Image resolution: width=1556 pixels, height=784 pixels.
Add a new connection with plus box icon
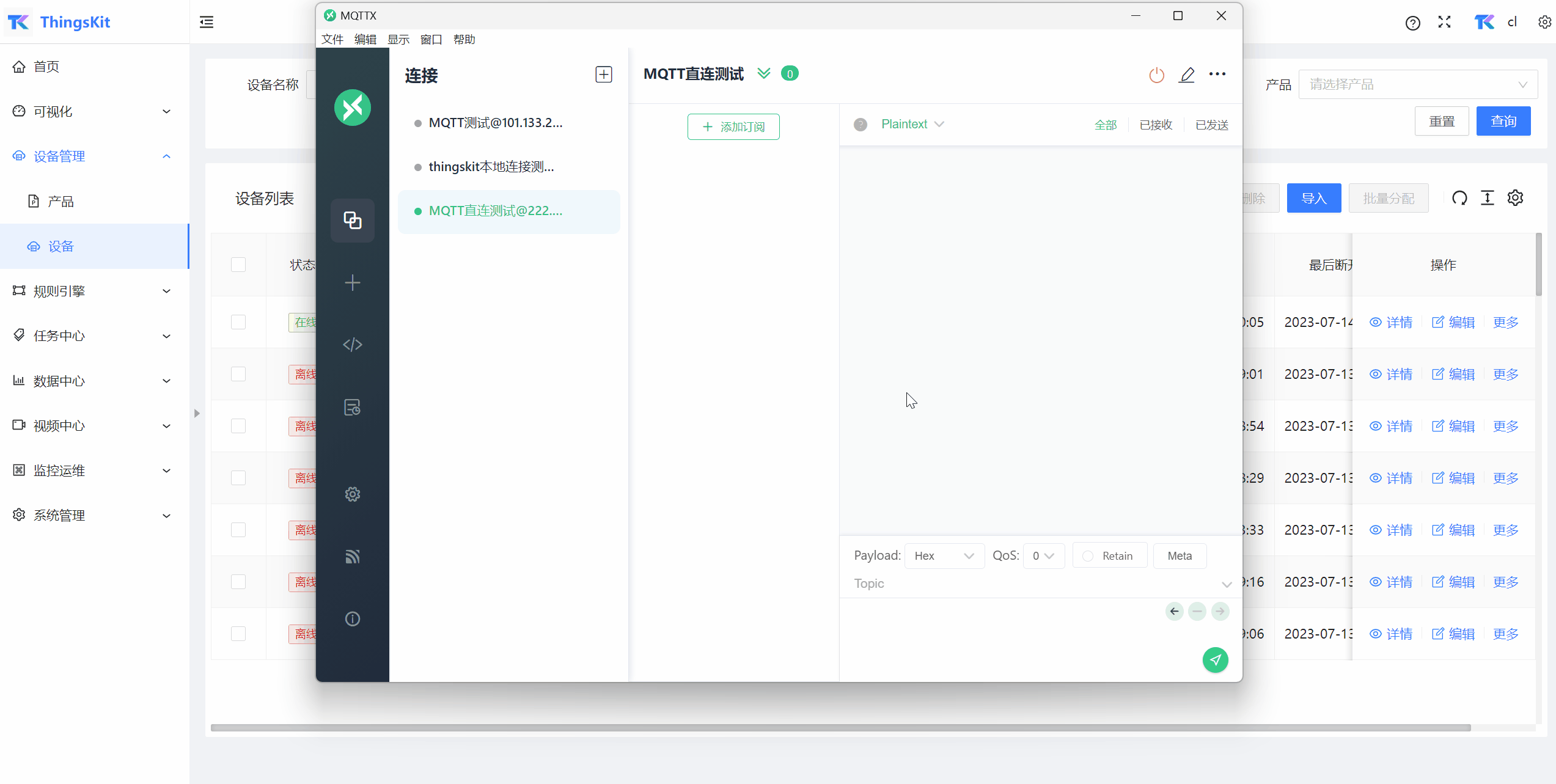coord(603,75)
